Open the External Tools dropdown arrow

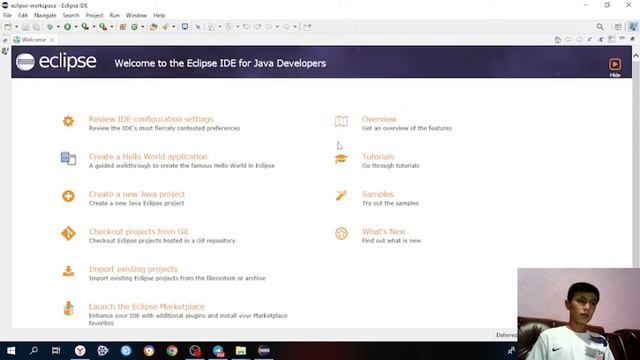coord(111,27)
